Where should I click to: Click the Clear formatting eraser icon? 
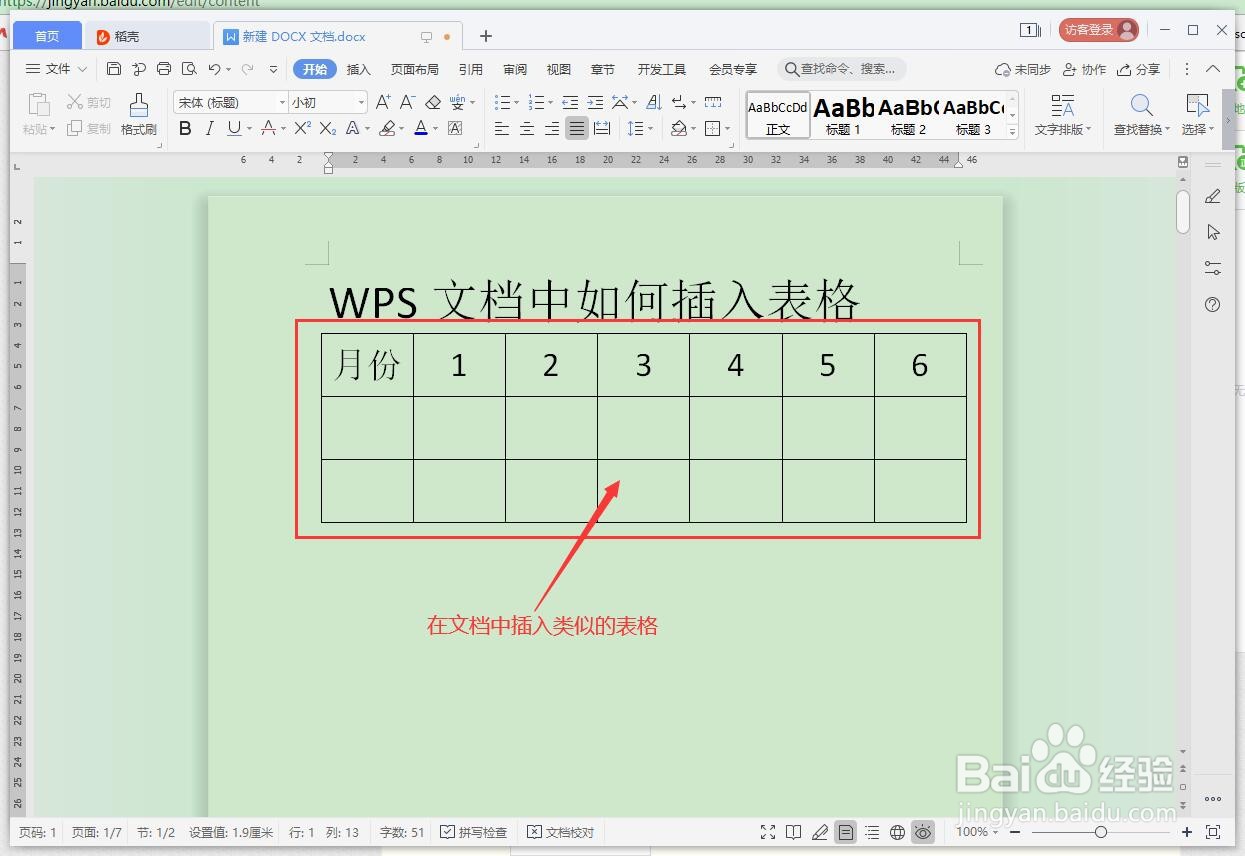[432, 102]
